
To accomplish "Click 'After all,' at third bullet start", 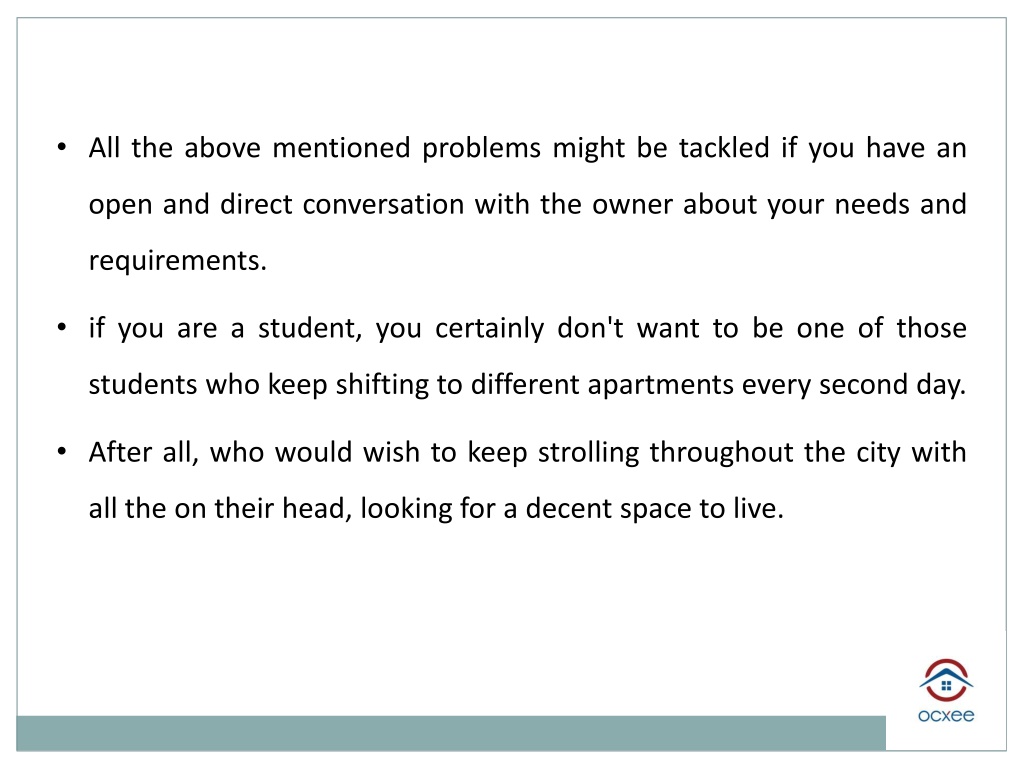I will [x=144, y=452].
